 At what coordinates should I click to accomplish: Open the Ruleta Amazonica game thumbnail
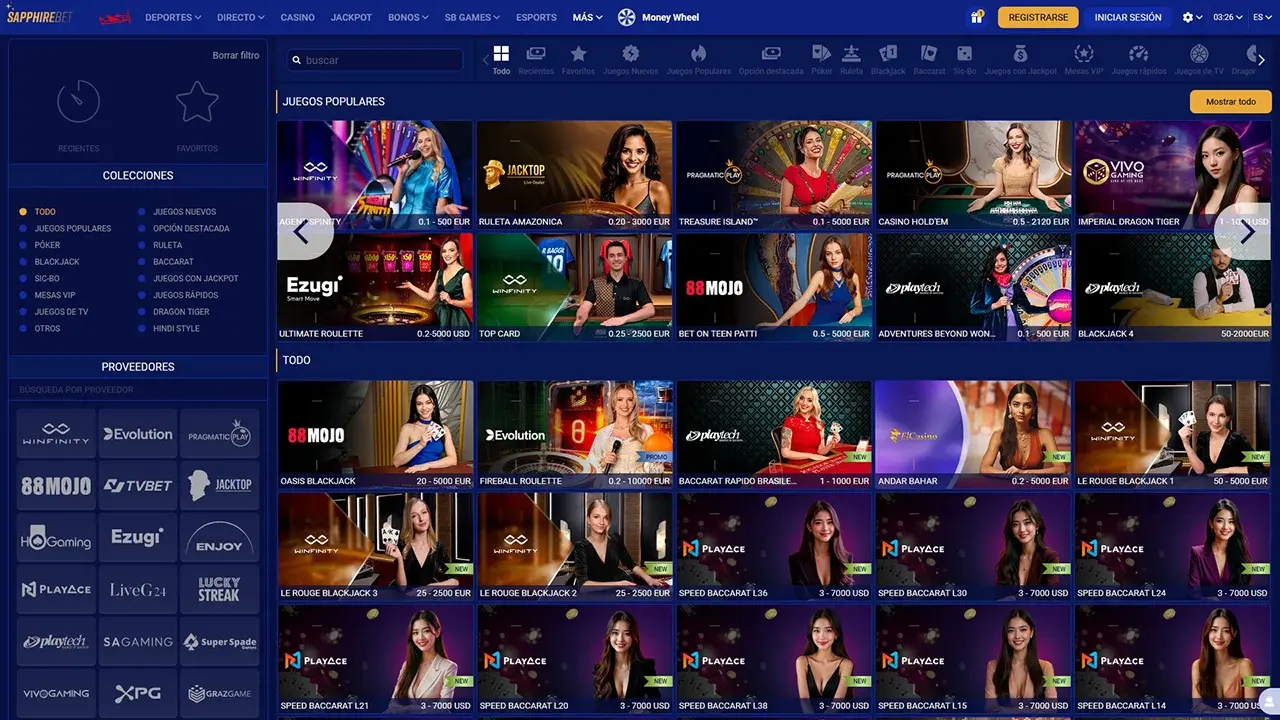574,175
